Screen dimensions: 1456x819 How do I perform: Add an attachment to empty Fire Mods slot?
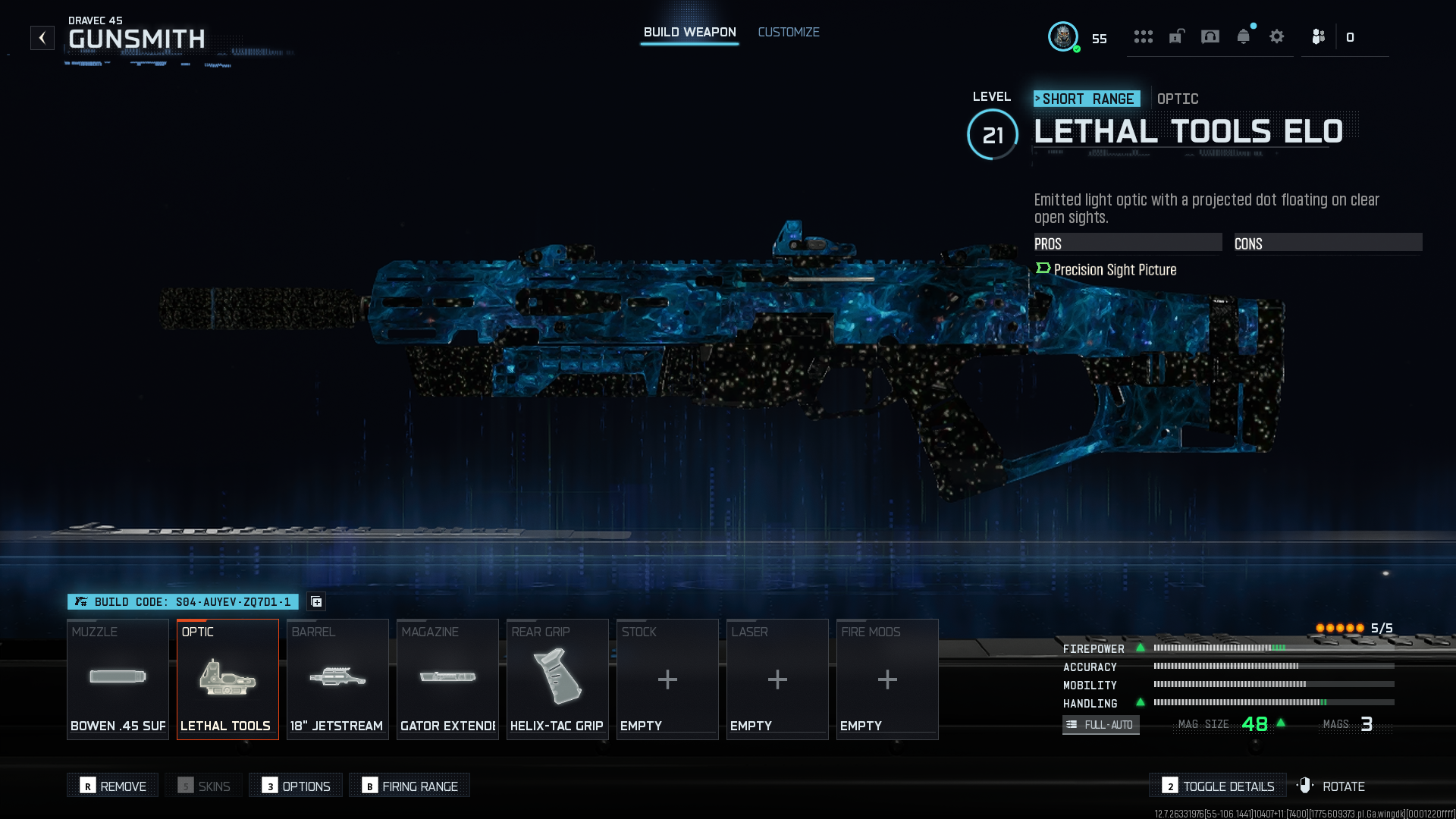887,679
